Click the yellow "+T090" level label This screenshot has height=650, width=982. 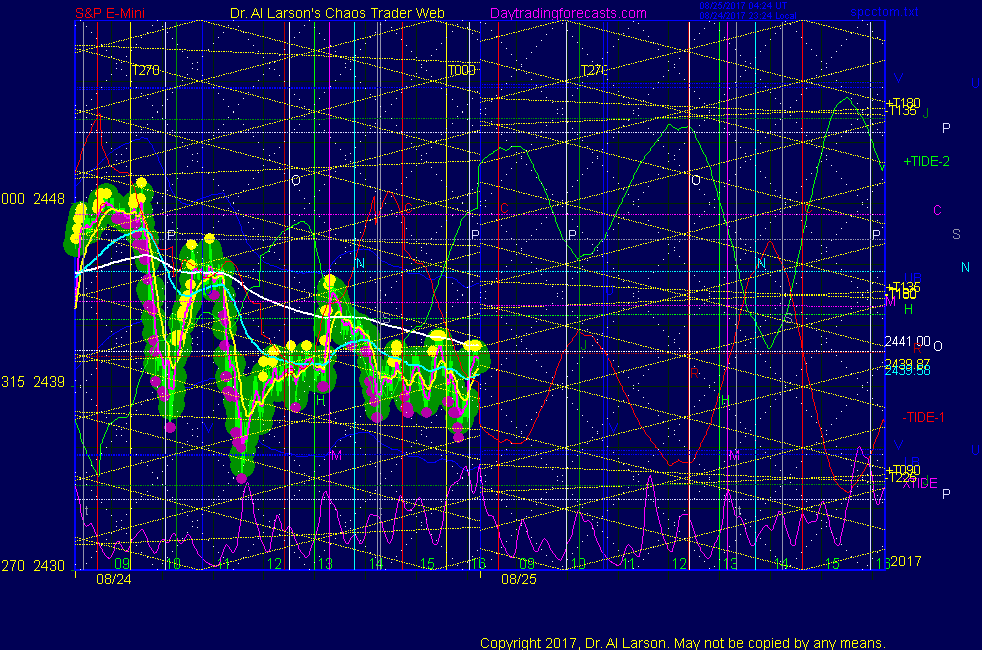[903, 470]
